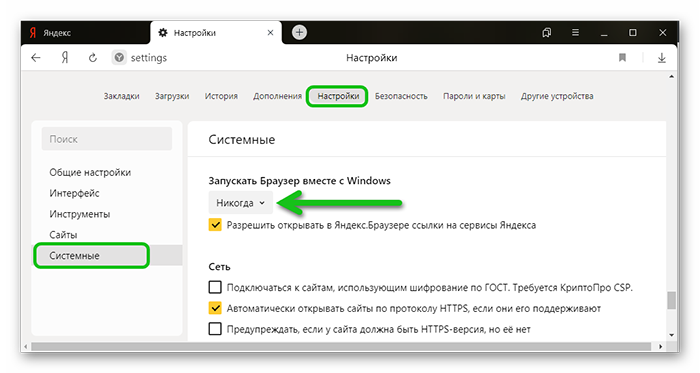The image size is (700, 373).
Task: Click the horizontal scrollbar at bottom
Action: pyautogui.click(x=341, y=347)
